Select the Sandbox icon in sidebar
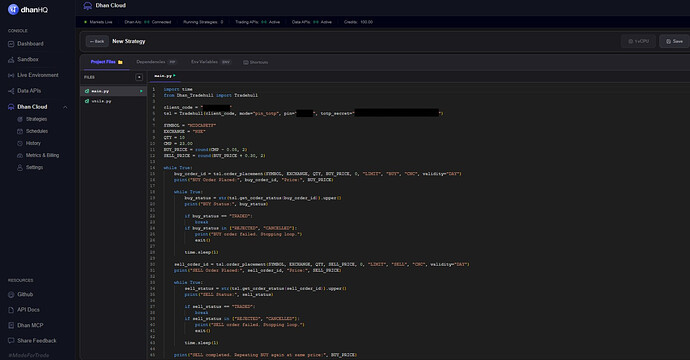This screenshot has width=690, height=360. [x=11, y=59]
